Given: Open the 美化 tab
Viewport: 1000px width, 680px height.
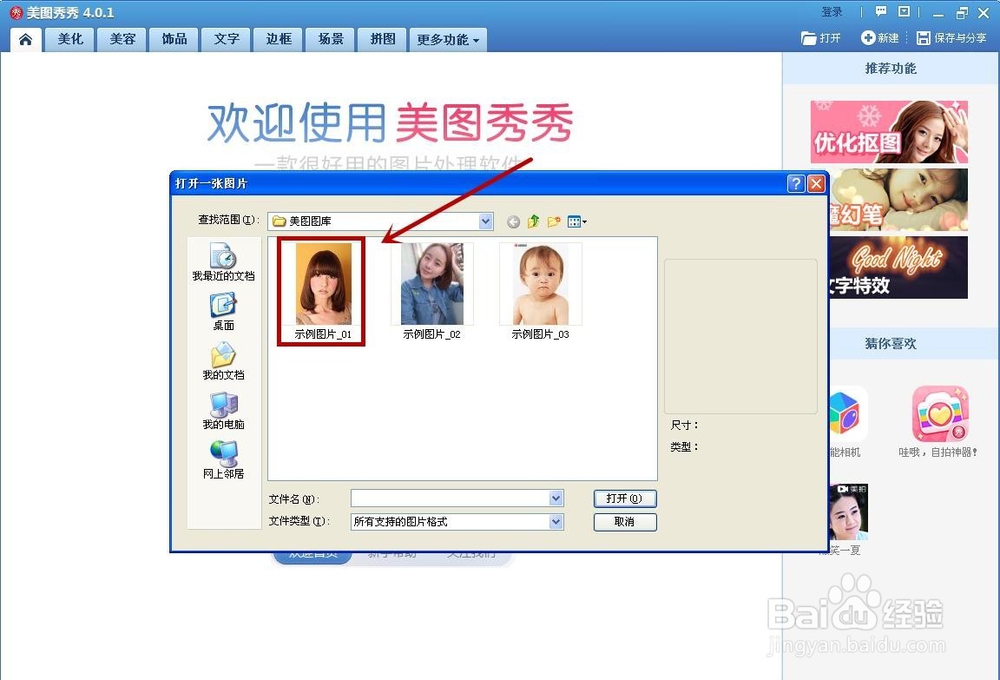Looking at the screenshot, I should (x=70, y=39).
